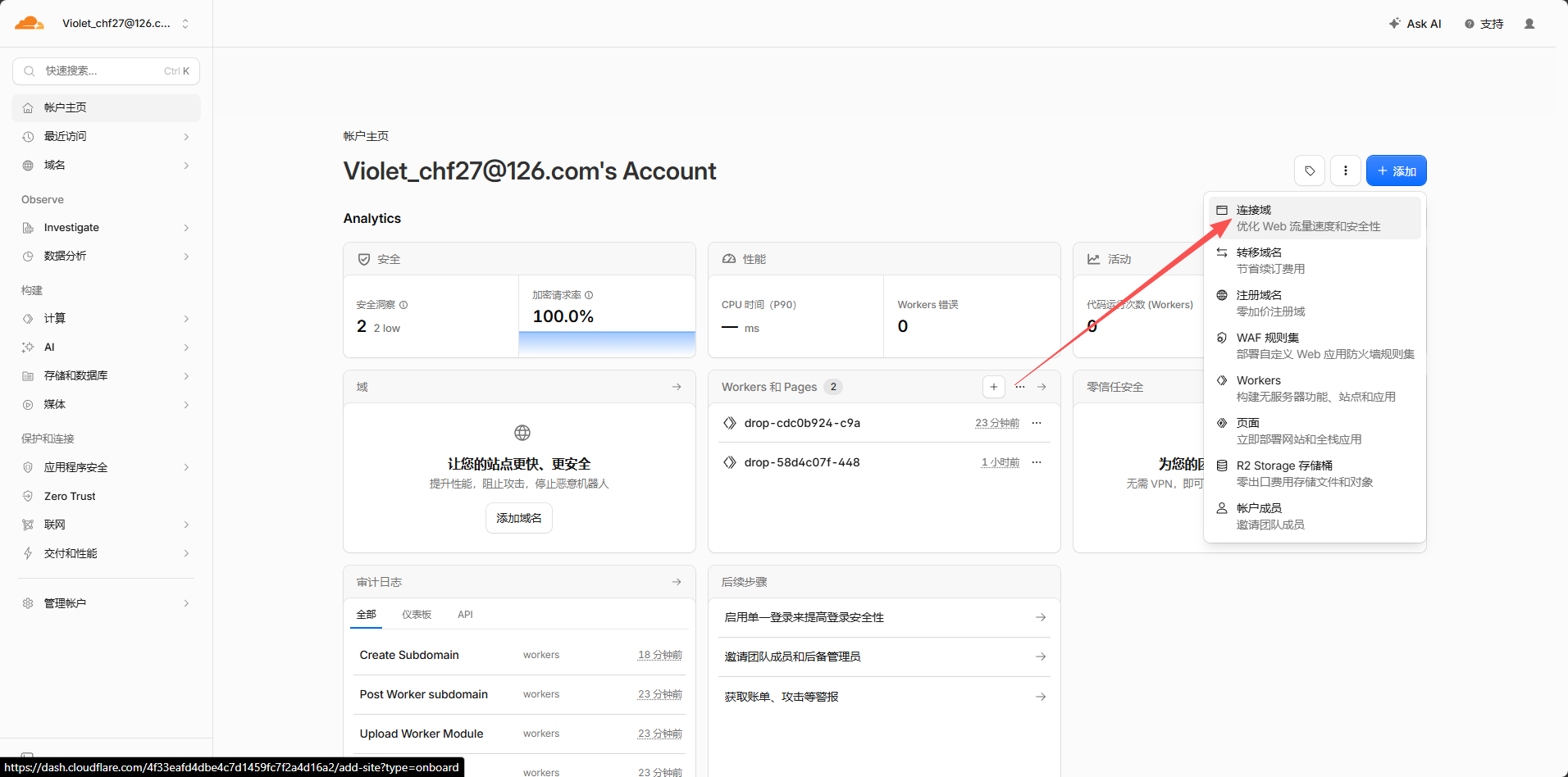The image size is (1568, 777).
Task: Open 启用单一登录来提高登录安全性 step
Action: tap(884, 617)
